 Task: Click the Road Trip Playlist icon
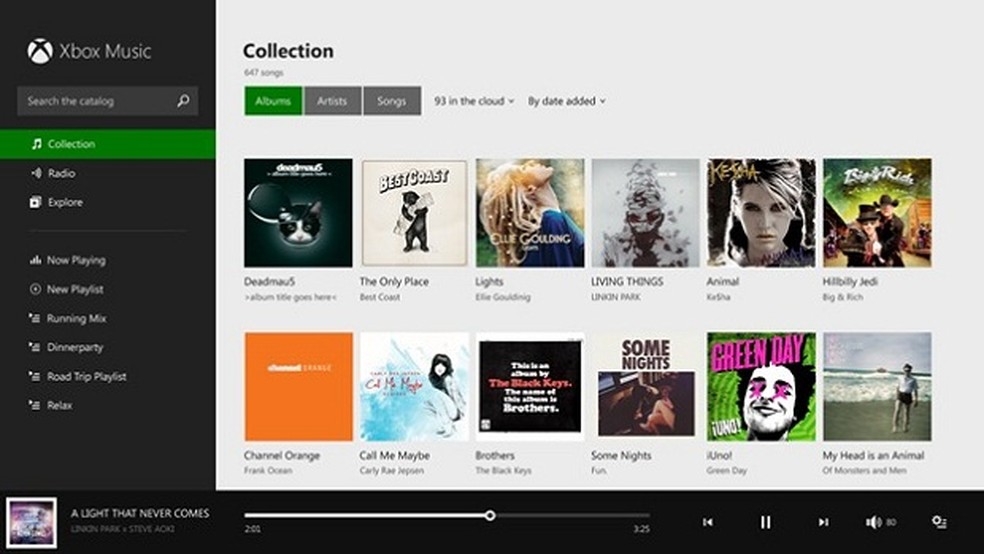click(x=35, y=376)
